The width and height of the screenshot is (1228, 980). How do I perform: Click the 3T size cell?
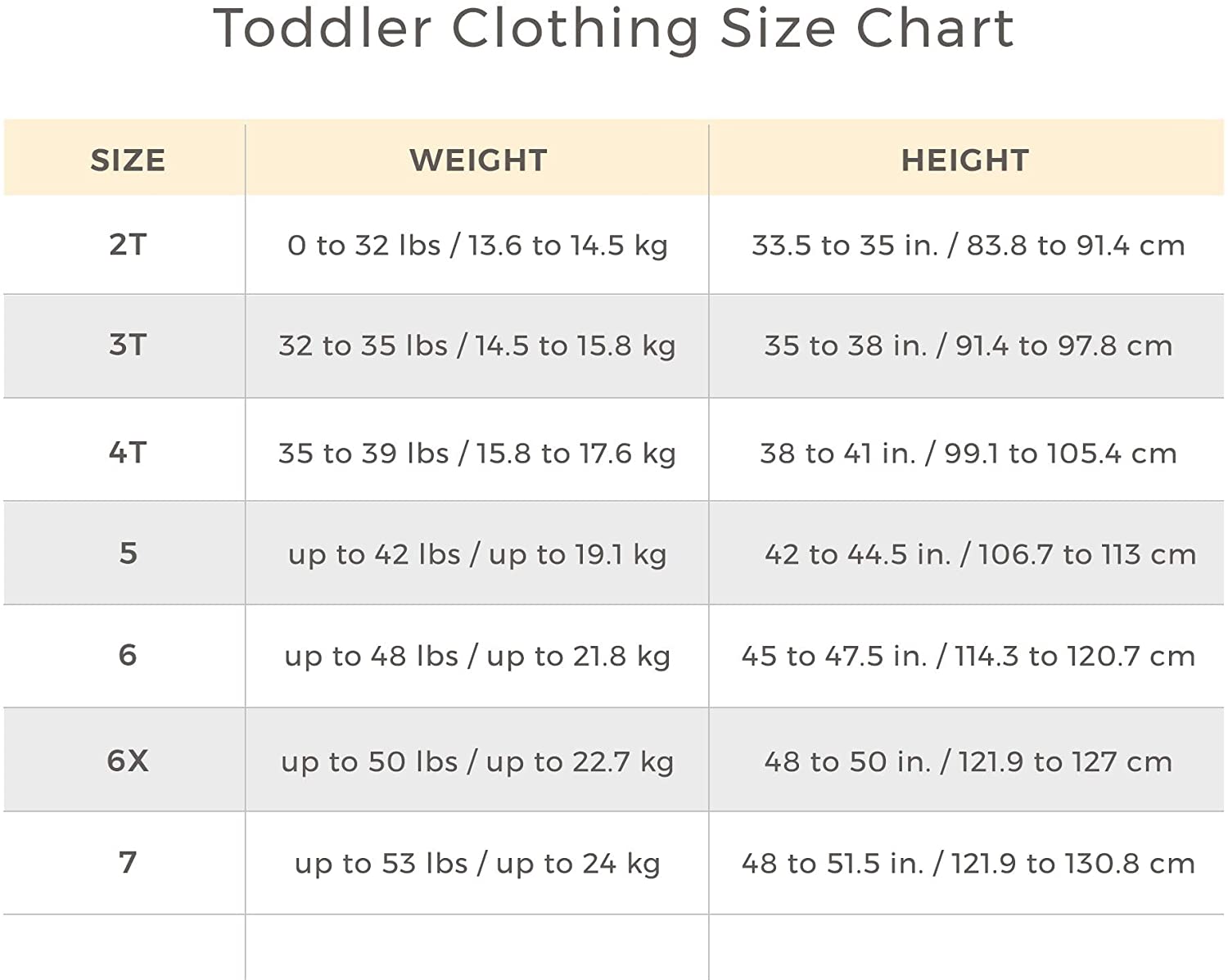[x=128, y=345]
